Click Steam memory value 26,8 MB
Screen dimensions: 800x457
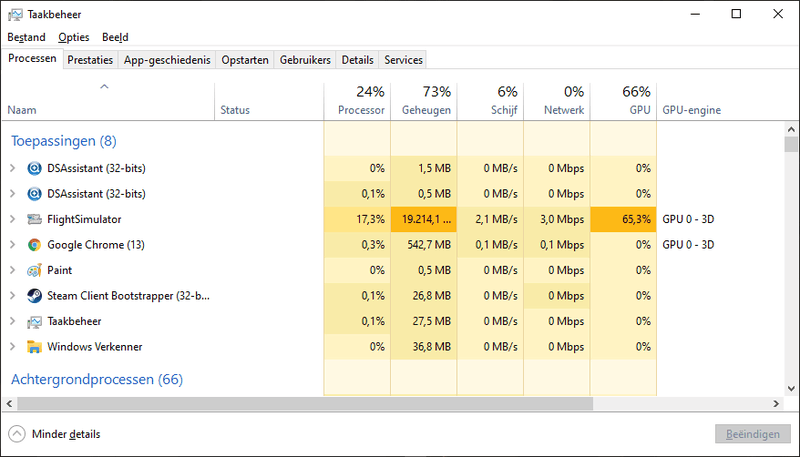432,296
